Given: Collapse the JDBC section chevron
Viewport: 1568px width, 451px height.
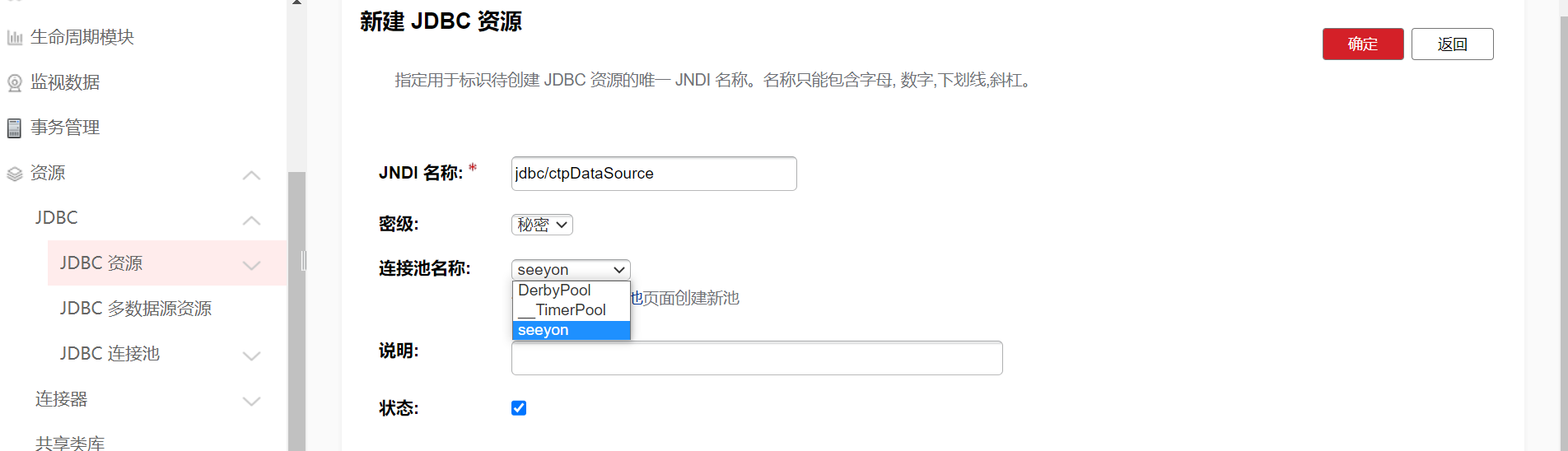Looking at the screenshot, I should (x=252, y=221).
